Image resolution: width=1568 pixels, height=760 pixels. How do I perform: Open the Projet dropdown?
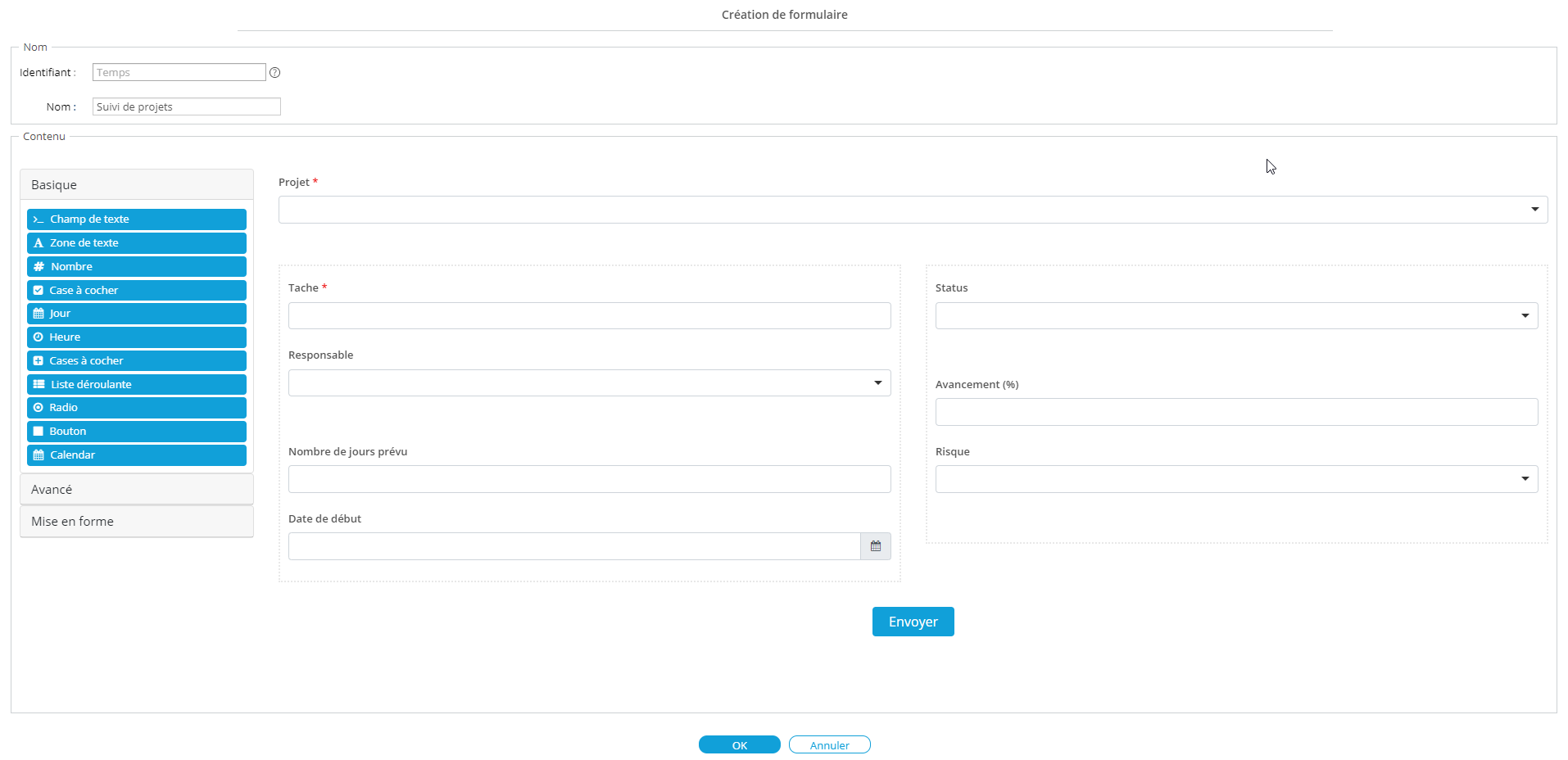tap(1534, 210)
